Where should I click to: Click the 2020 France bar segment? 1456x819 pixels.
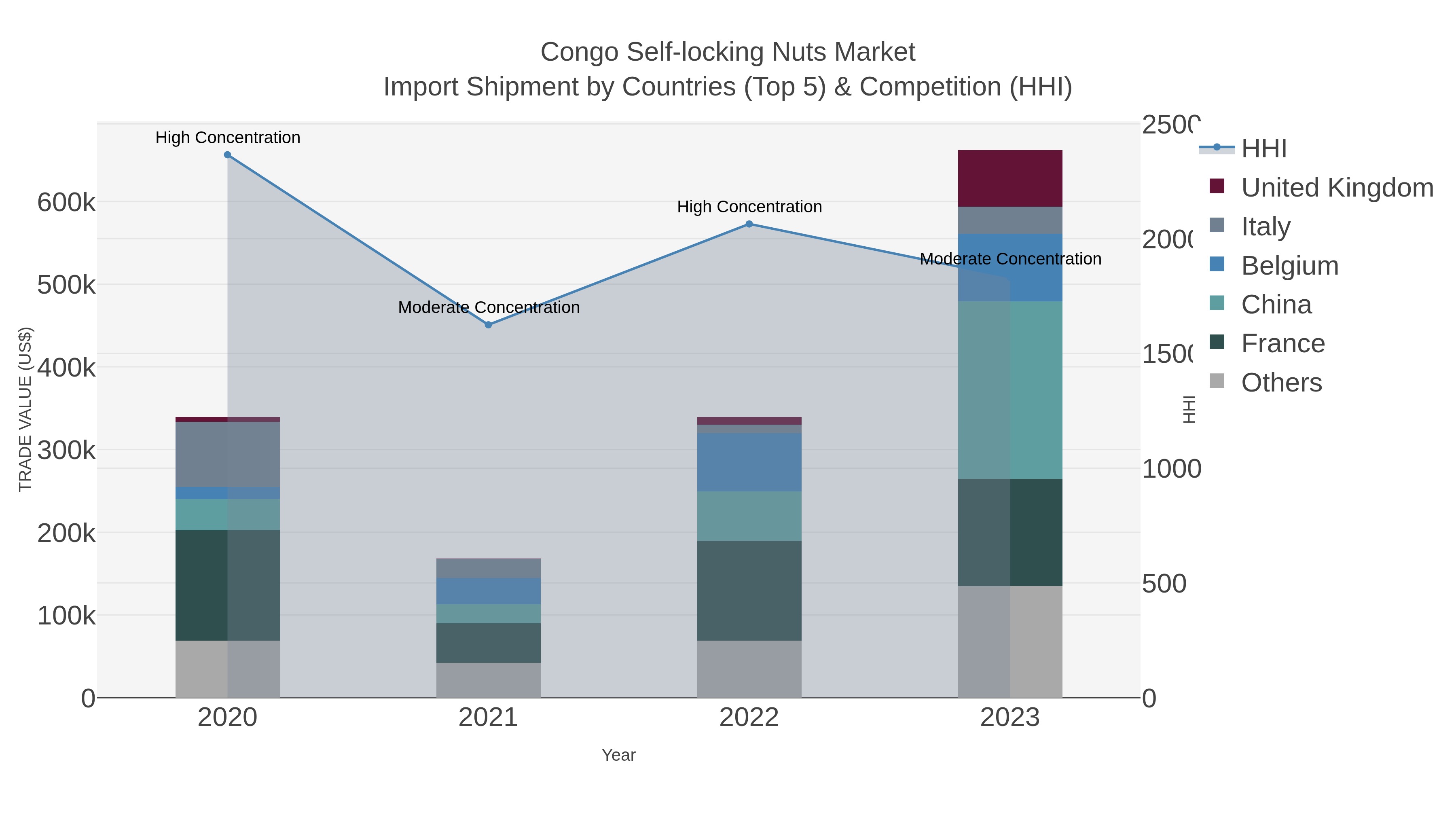pyautogui.click(x=228, y=585)
